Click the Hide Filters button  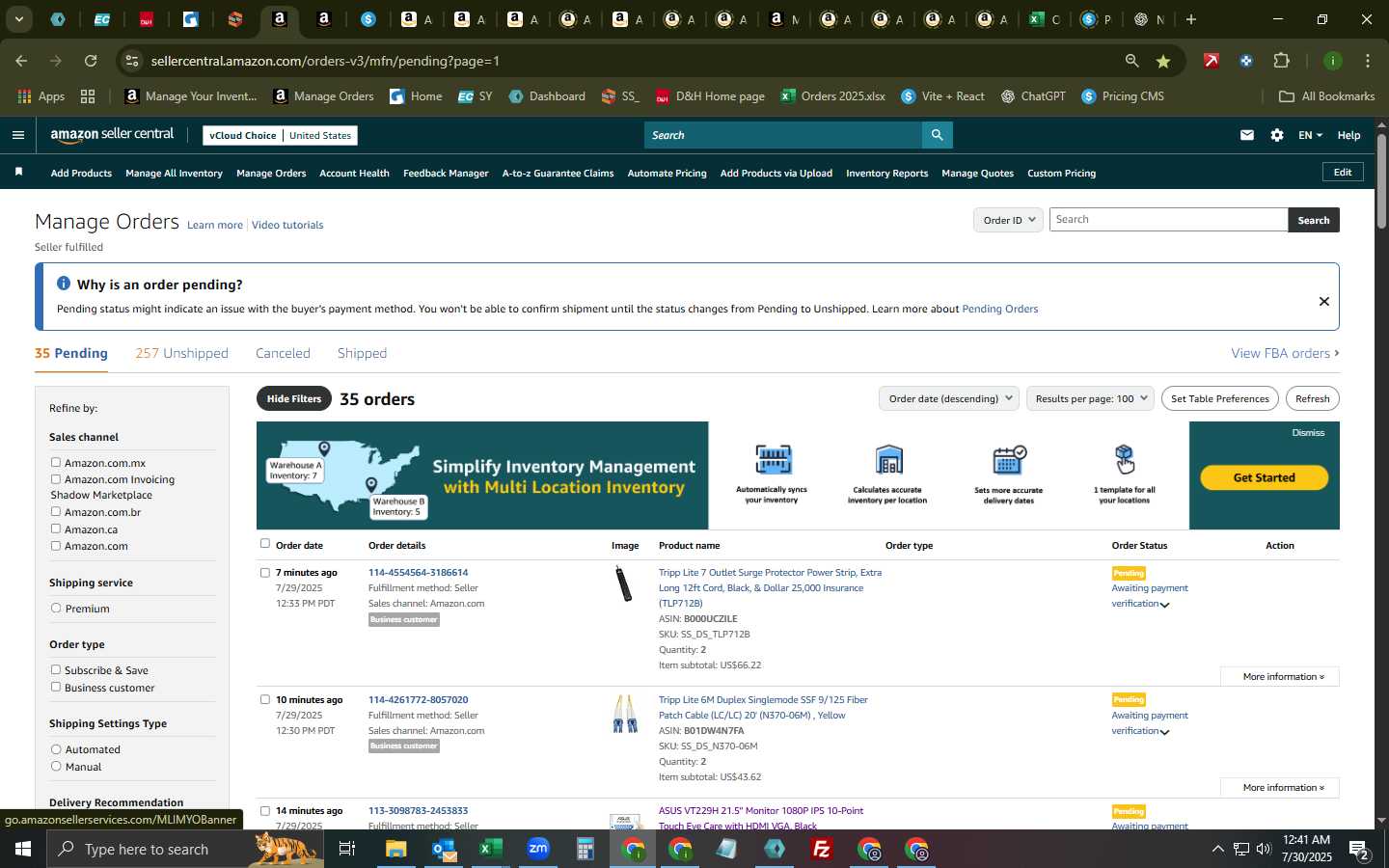[x=294, y=398]
